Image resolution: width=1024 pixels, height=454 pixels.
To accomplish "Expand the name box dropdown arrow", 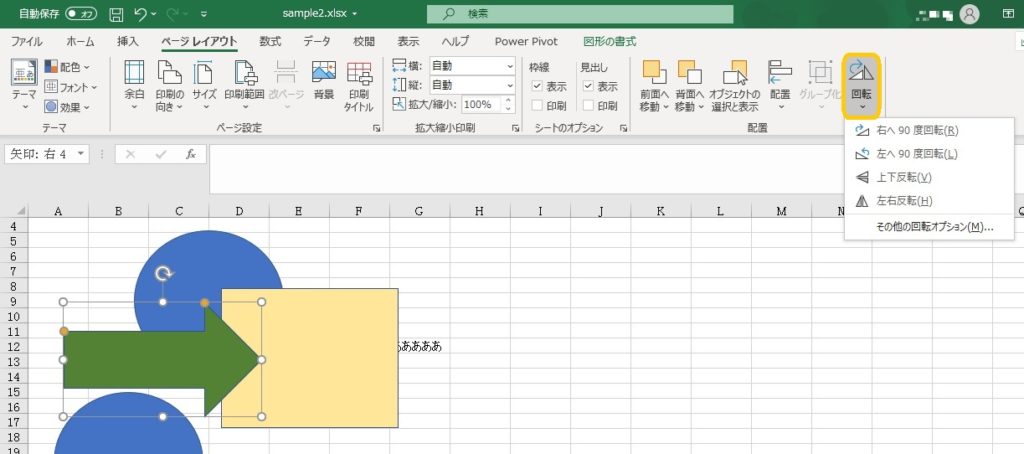I will 81,154.
